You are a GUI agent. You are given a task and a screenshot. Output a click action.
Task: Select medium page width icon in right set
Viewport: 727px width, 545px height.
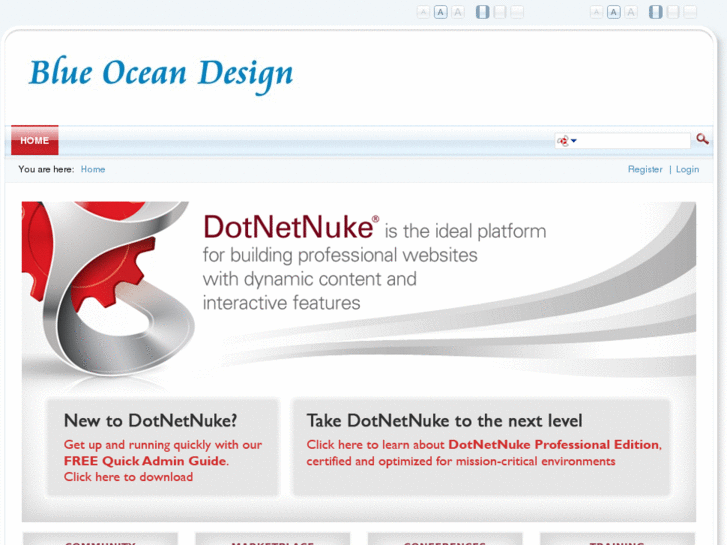point(673,12)
